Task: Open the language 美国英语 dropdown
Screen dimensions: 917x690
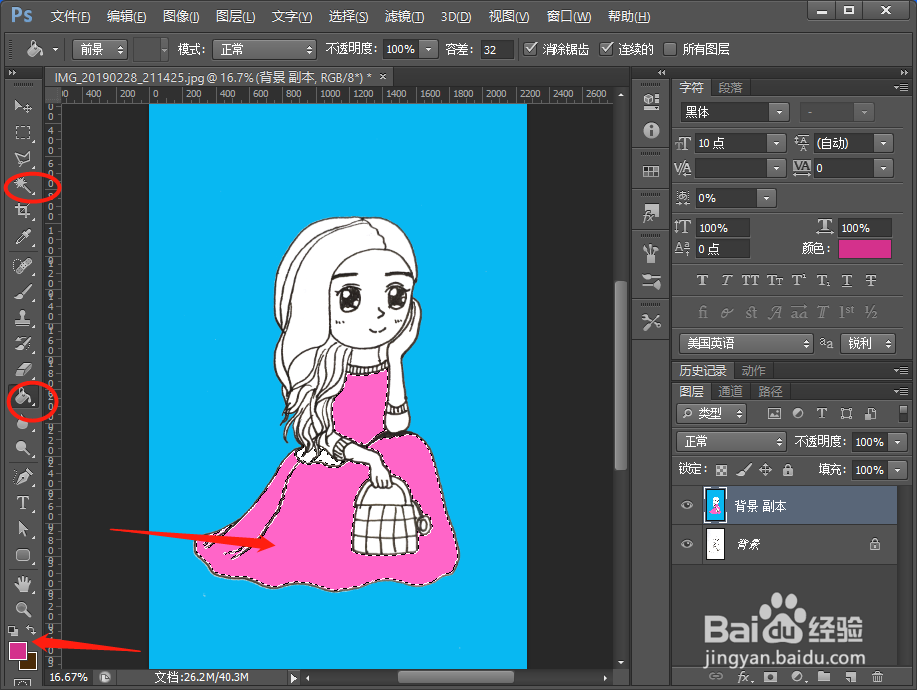Action: pos(746,343)
